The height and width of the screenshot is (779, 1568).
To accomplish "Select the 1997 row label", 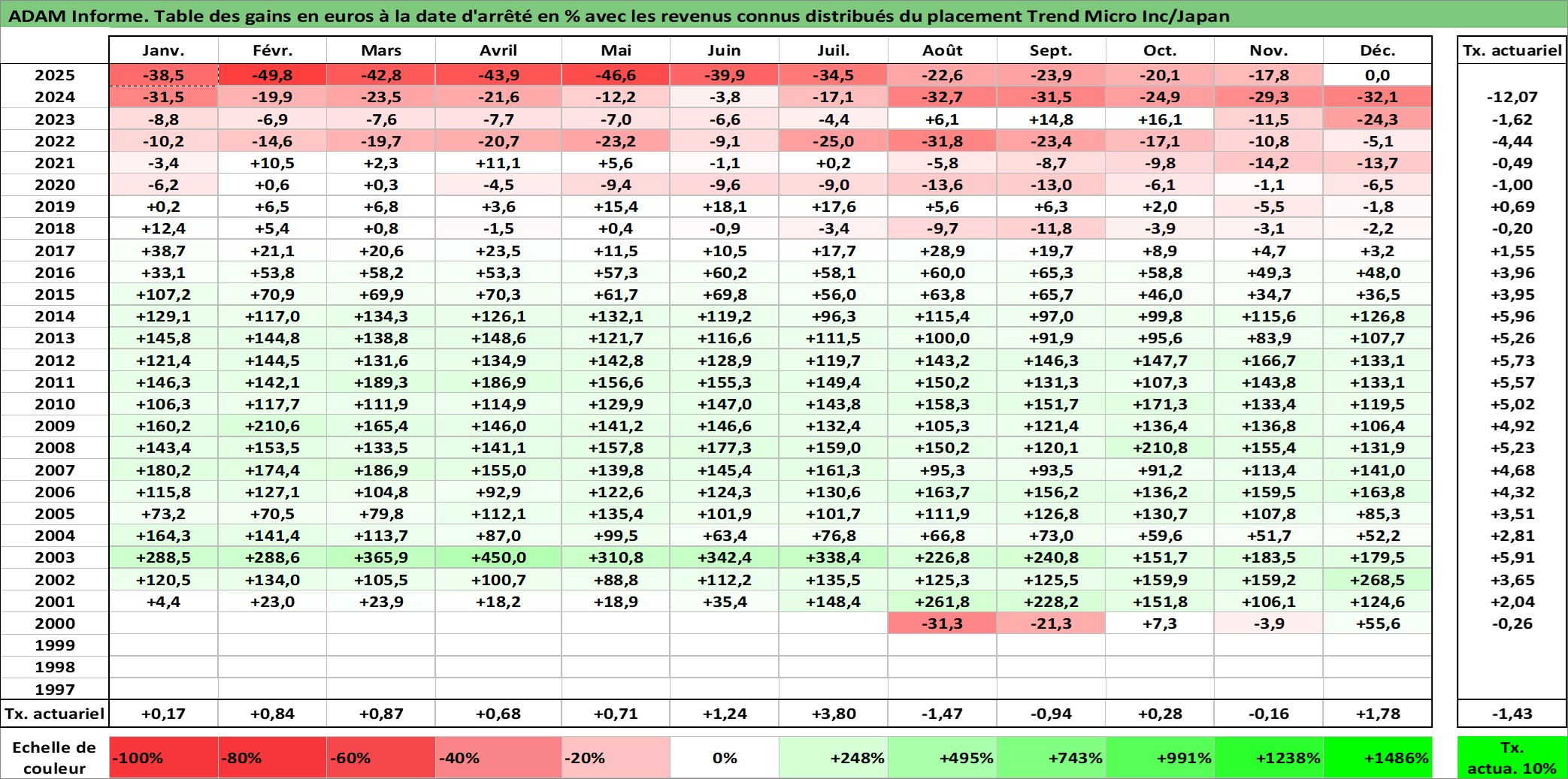I will [x=55, y=689].
